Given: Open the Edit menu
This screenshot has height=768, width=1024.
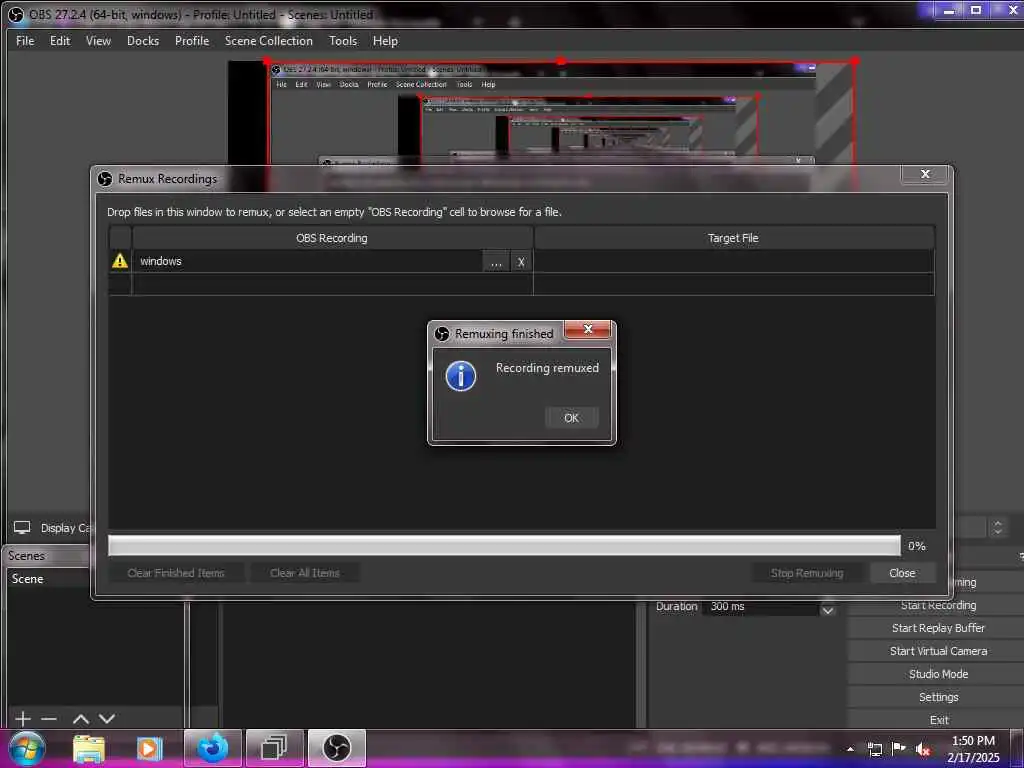Looking at the screenshot, I should pyautogui.click(x=59, y=40).
